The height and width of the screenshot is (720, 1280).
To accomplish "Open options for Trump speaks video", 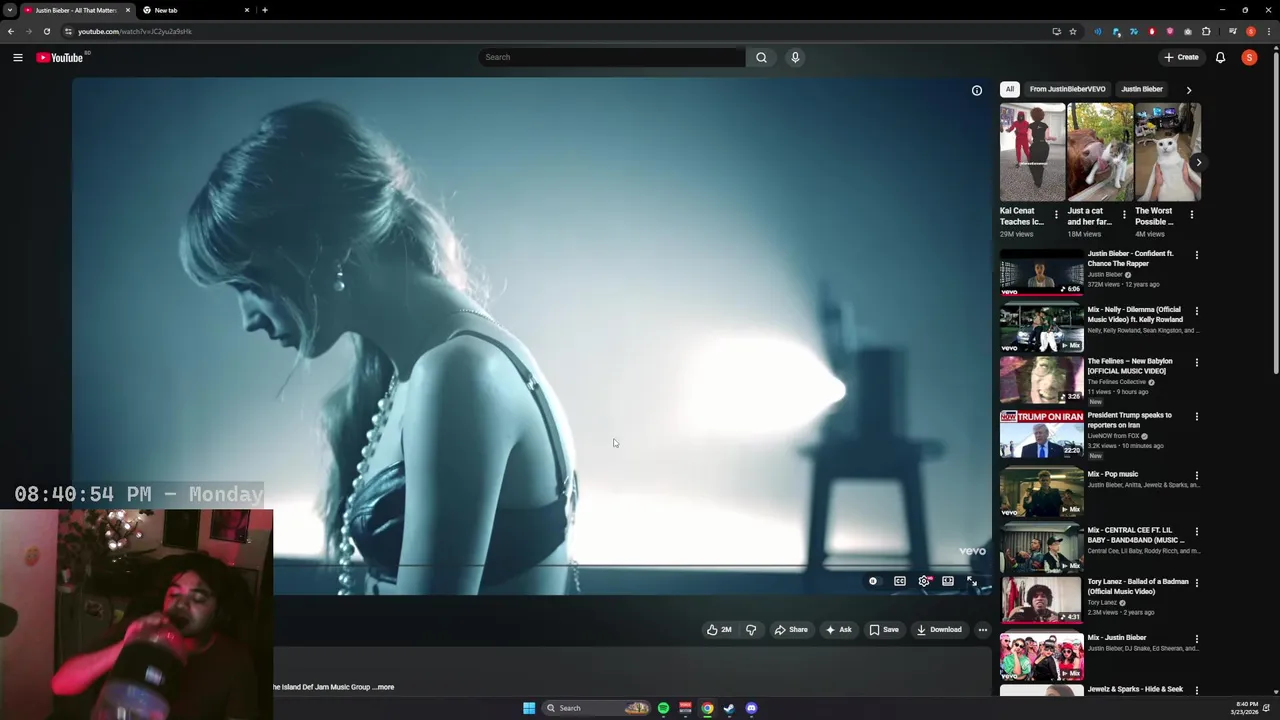I will (1197, 416).
